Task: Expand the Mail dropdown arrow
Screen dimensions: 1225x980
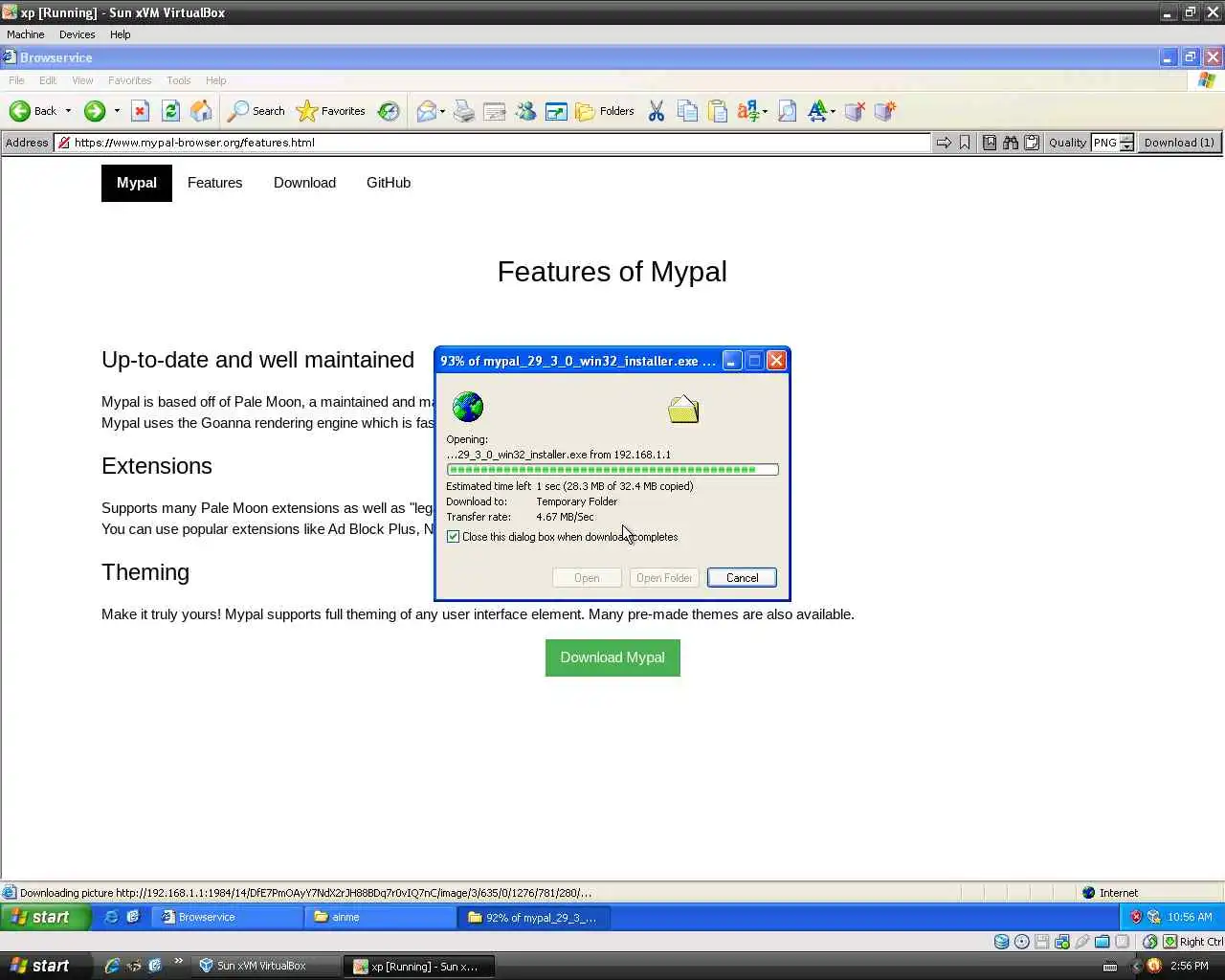Action: coord(442,111)
